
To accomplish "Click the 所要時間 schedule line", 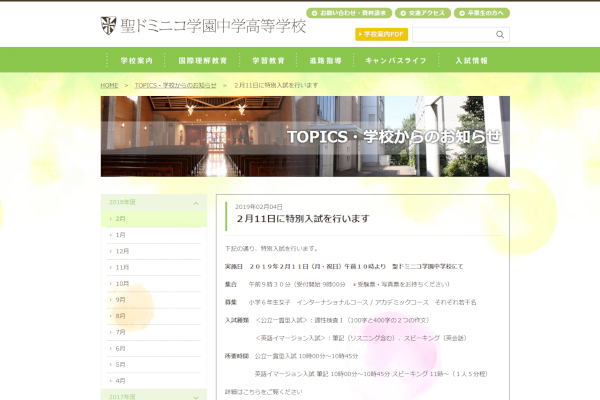I will (291, 356).
